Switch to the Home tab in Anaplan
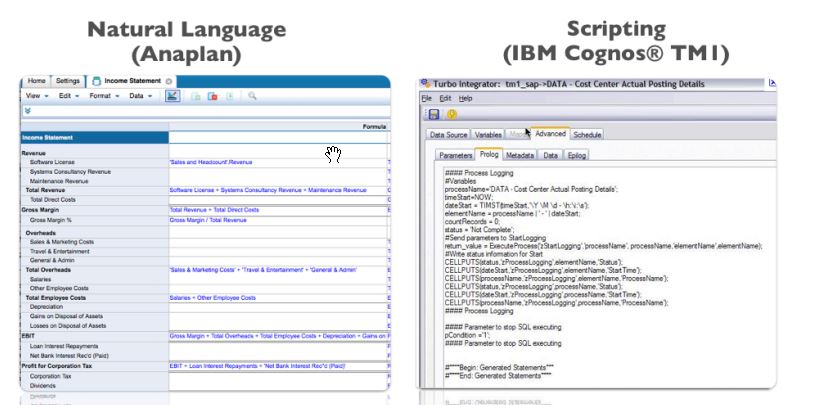This screenshot has height=405, width=818. [x=37, y=81]
